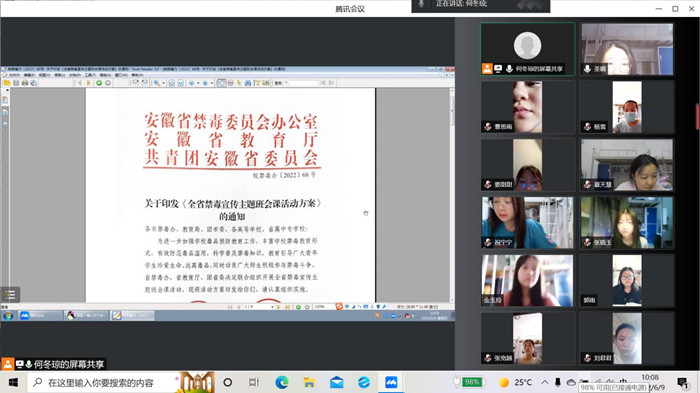Click the microphone tray icon

coord(558,382)
